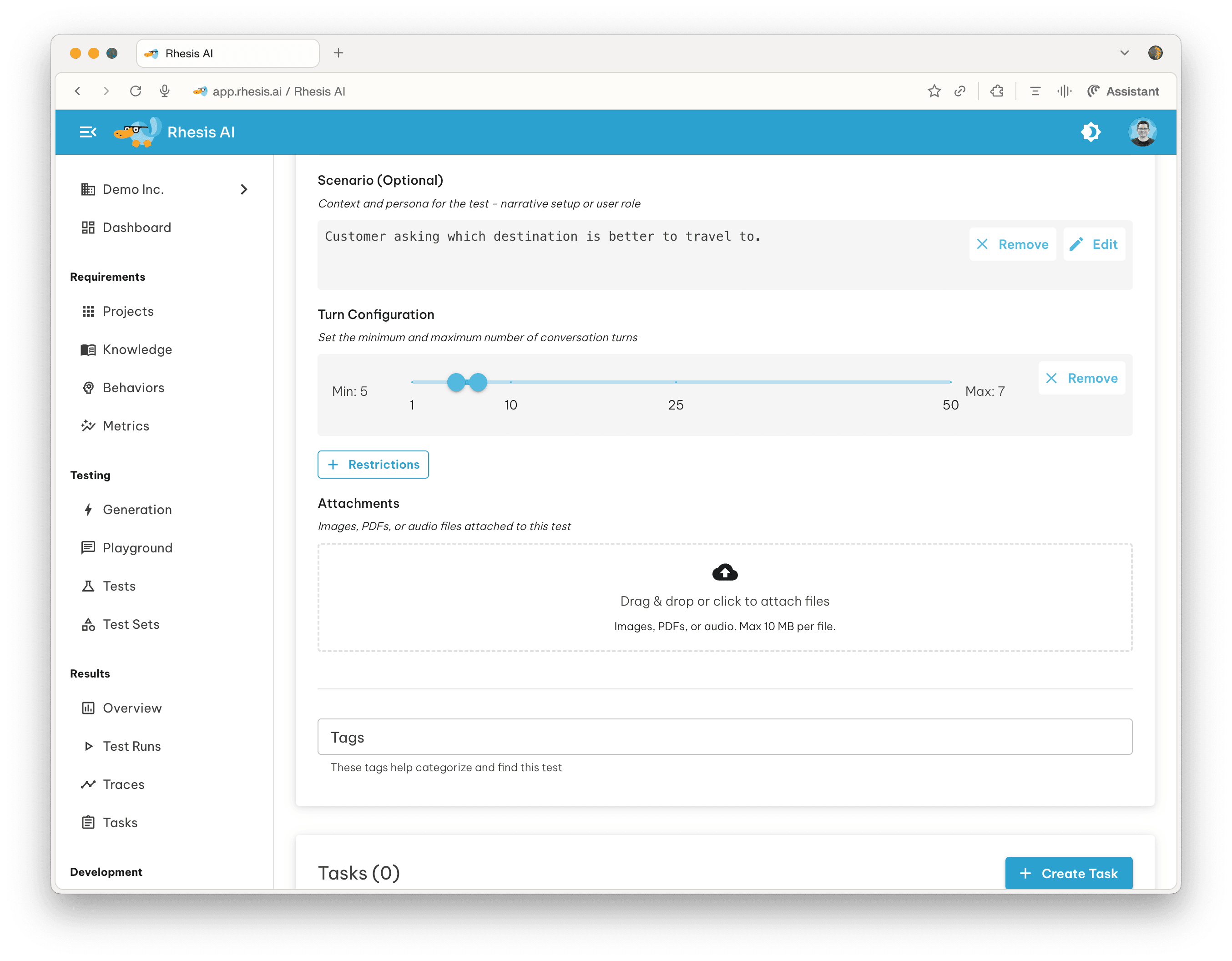Open the browser tab list chevron

(1124, 53)
